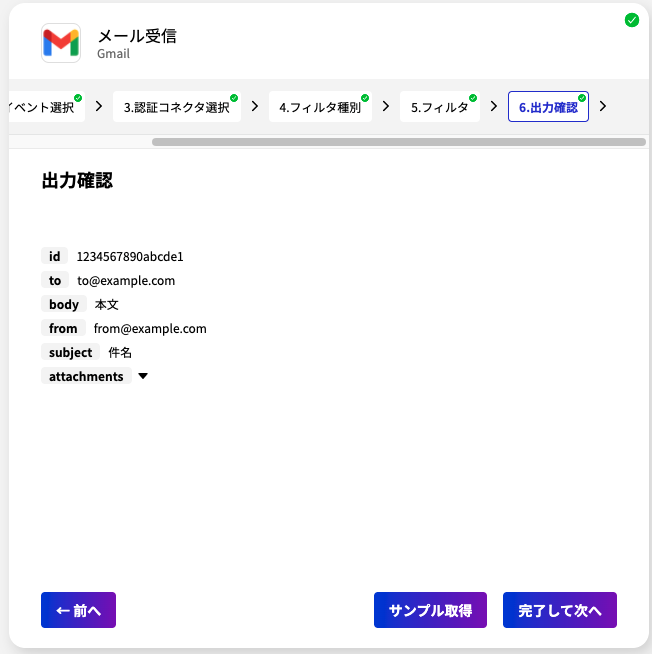Click the id value 1234567890abcde1

point(130,256)
